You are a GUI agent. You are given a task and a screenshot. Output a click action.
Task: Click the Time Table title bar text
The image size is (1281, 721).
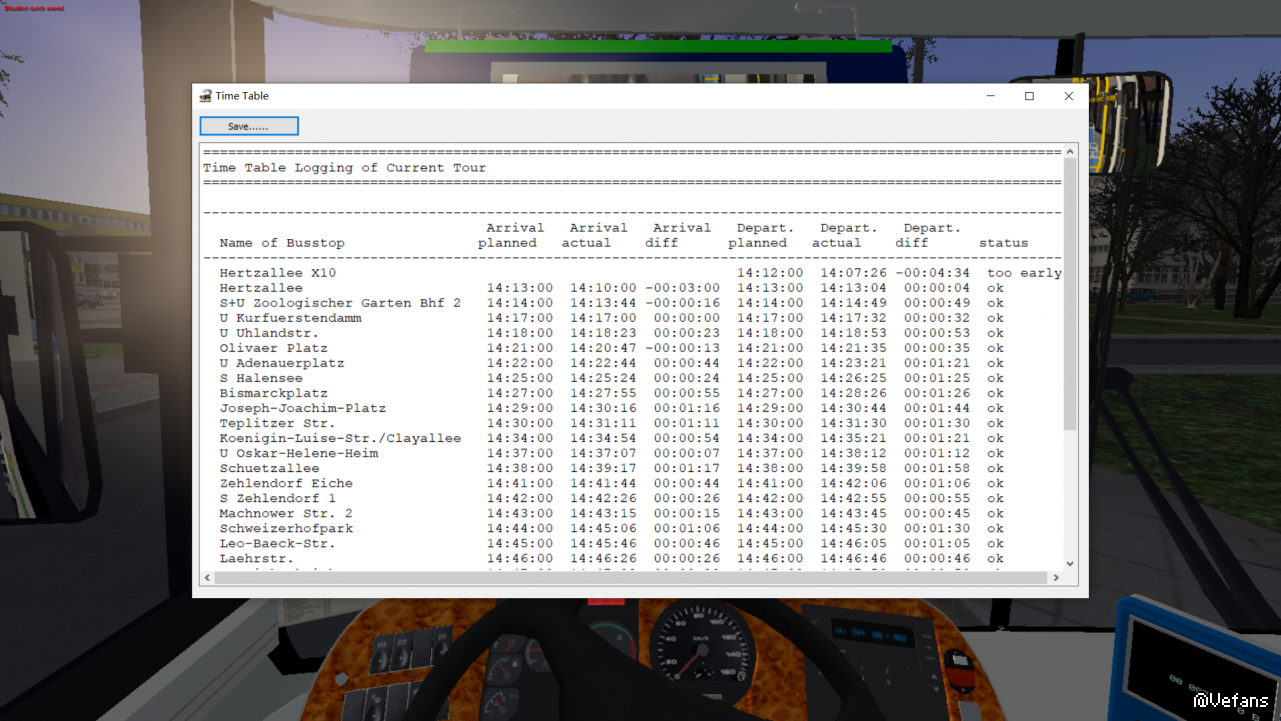coord(242,96)
